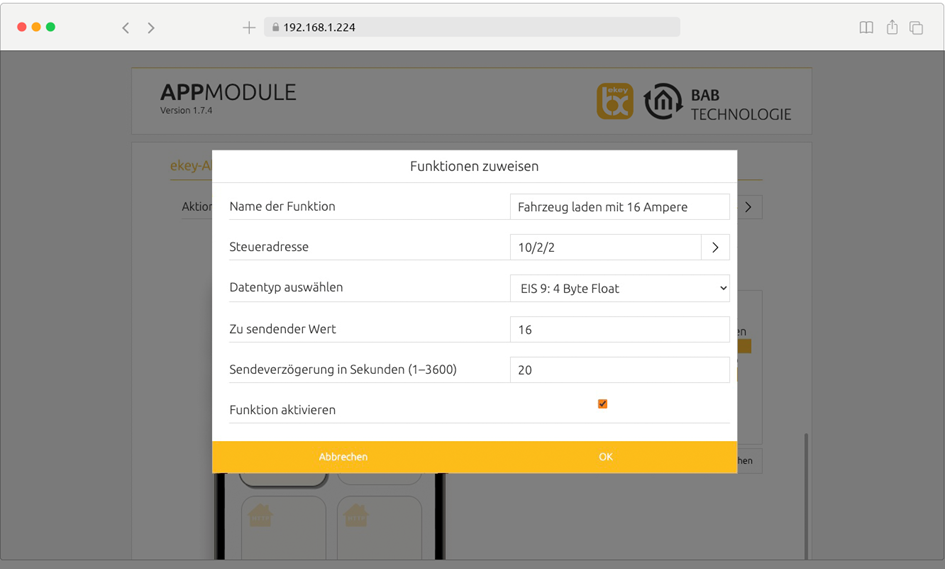Click the ekey bionyx logo icon
The image size is (945, 569).
point(615,101)
